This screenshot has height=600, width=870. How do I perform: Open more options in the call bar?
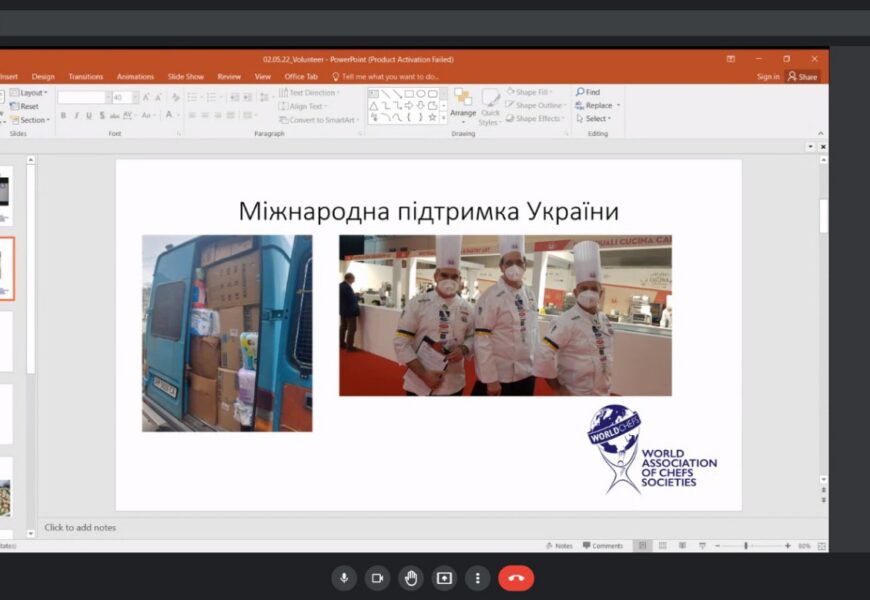point(478,578)
